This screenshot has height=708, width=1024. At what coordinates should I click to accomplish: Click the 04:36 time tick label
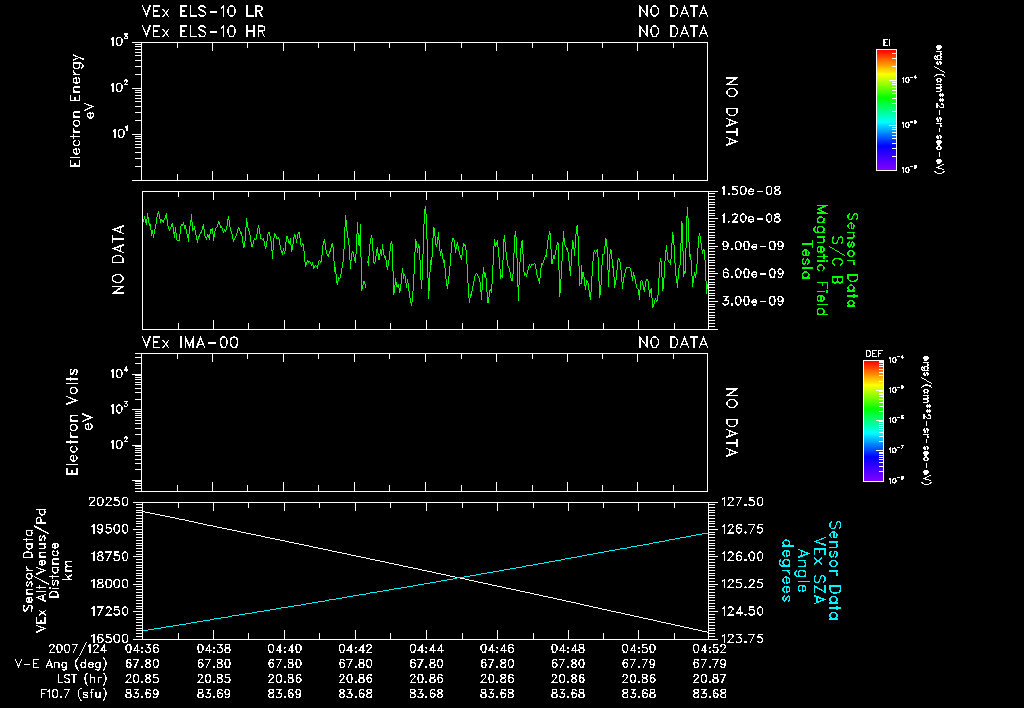tap(142, 650)
